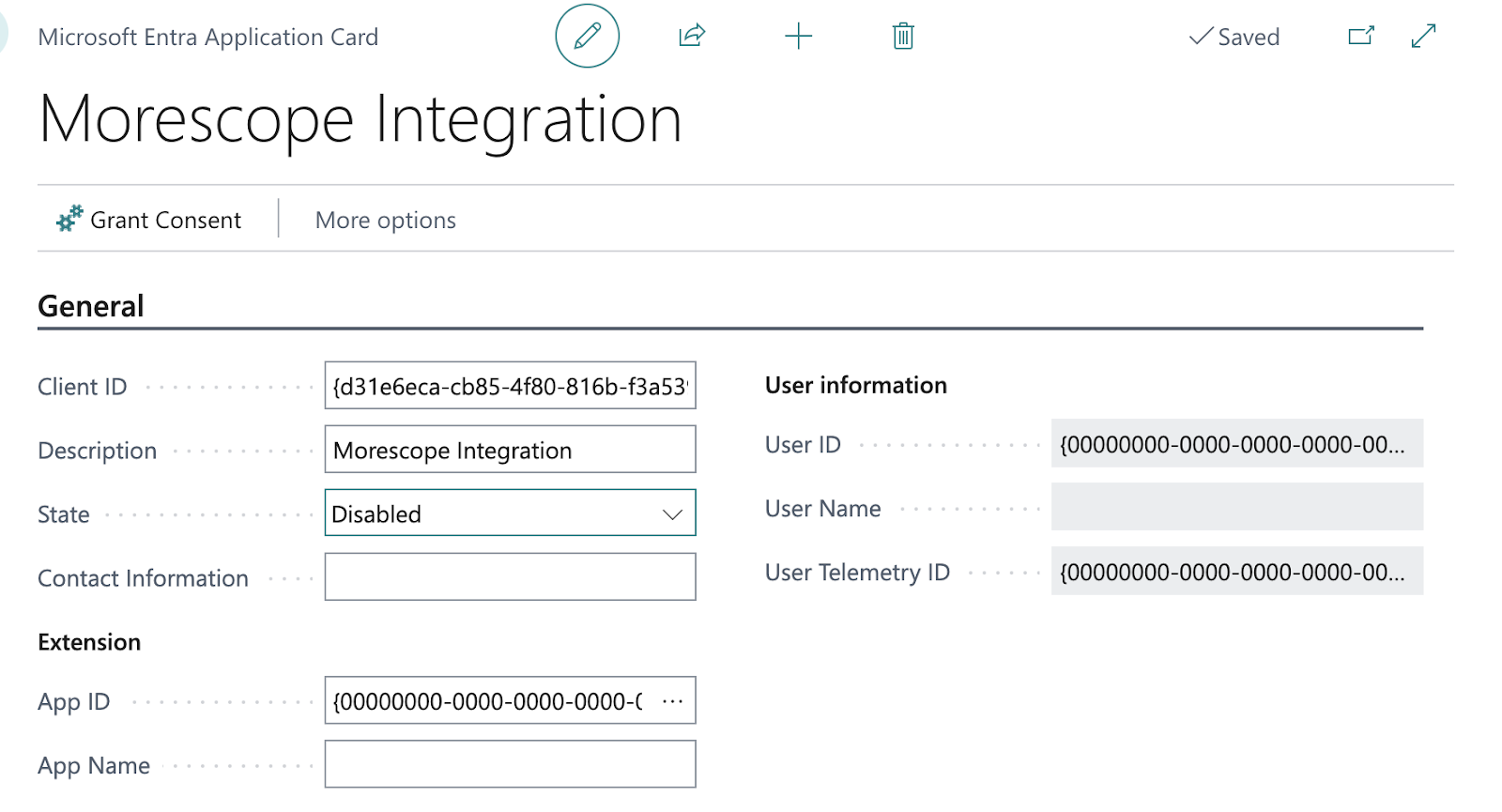Click the Extension group heading

tap(89, 642)
